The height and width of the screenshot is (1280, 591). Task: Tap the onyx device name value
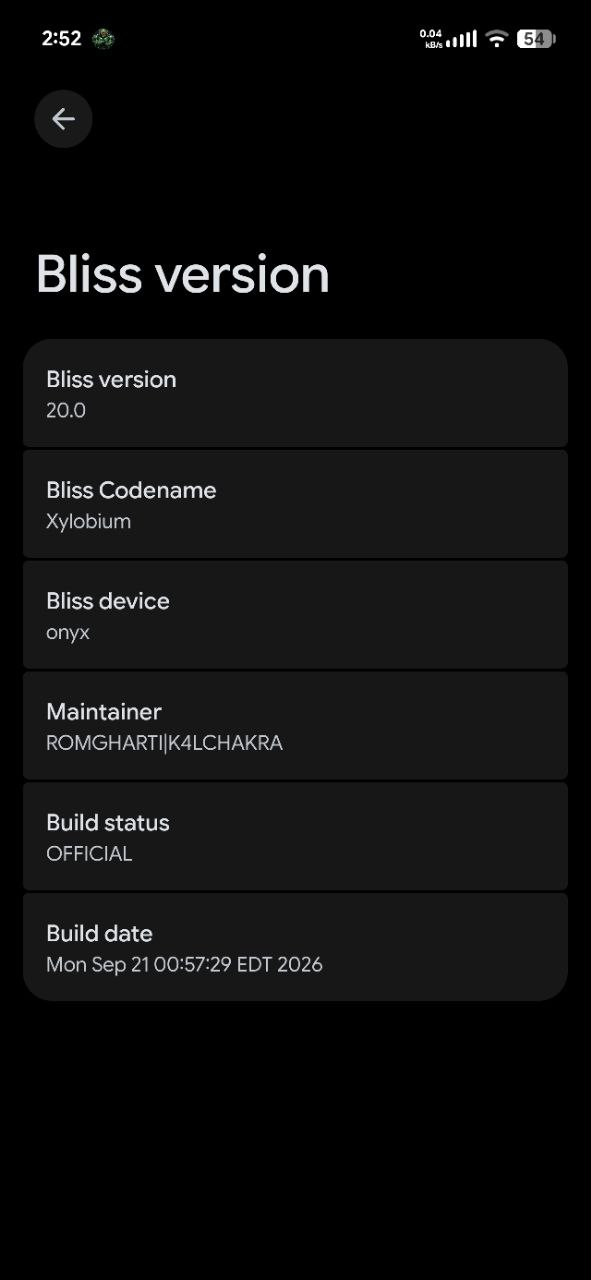pyautogui.click(x=68, y=633)
